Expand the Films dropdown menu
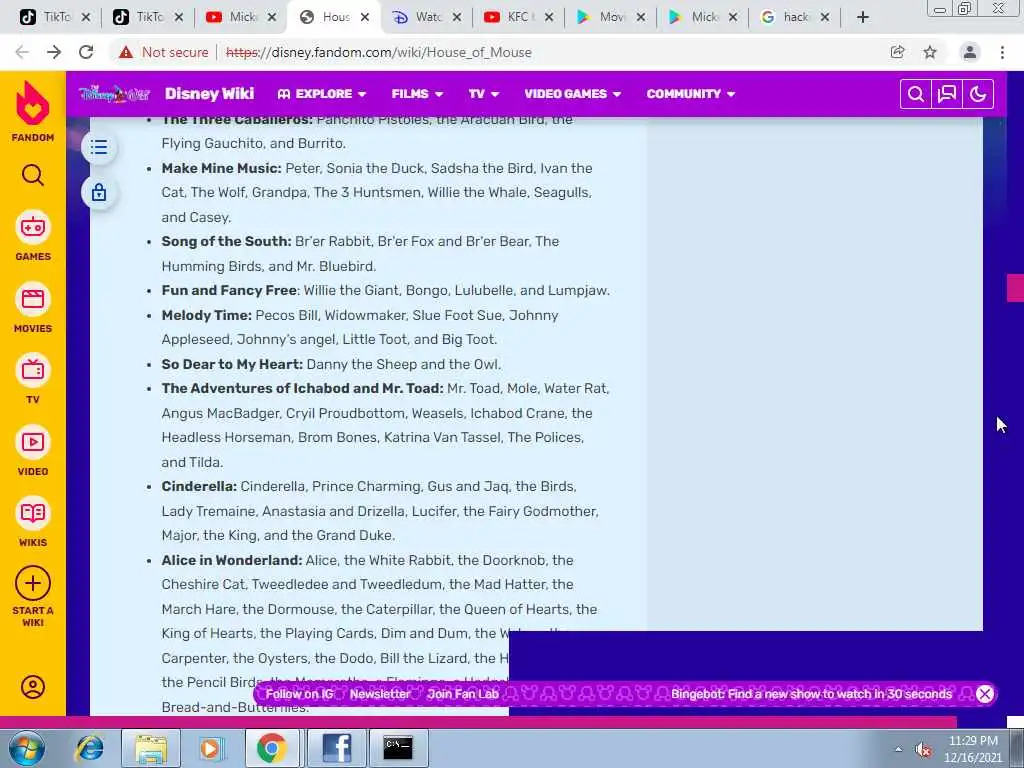 point(417,94)
